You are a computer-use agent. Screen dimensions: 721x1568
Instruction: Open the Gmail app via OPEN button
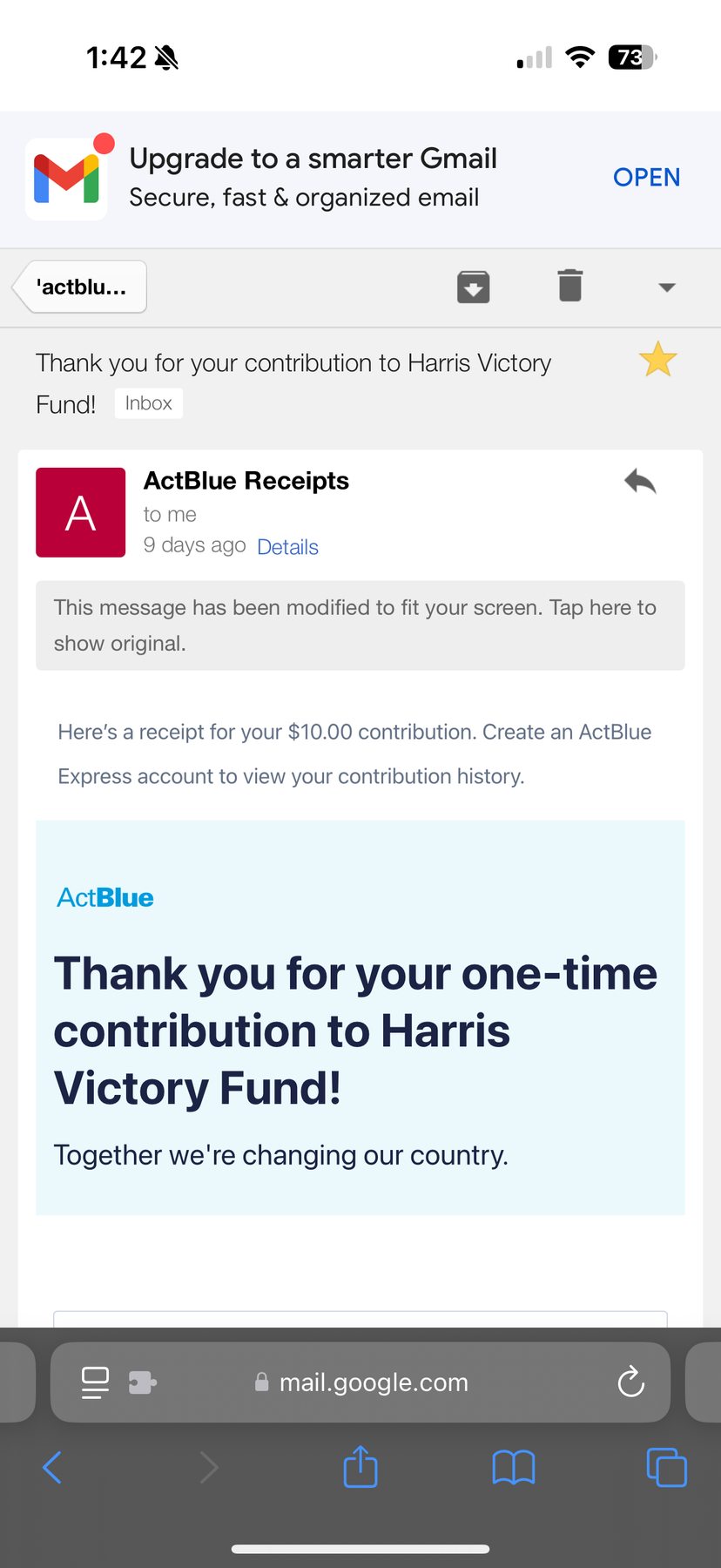point(646,178)
